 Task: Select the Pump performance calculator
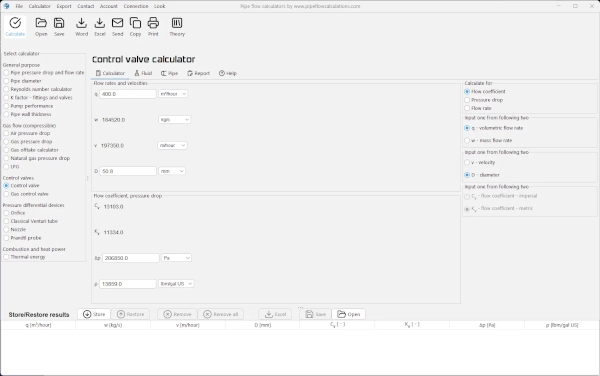[x=28, y=106]
